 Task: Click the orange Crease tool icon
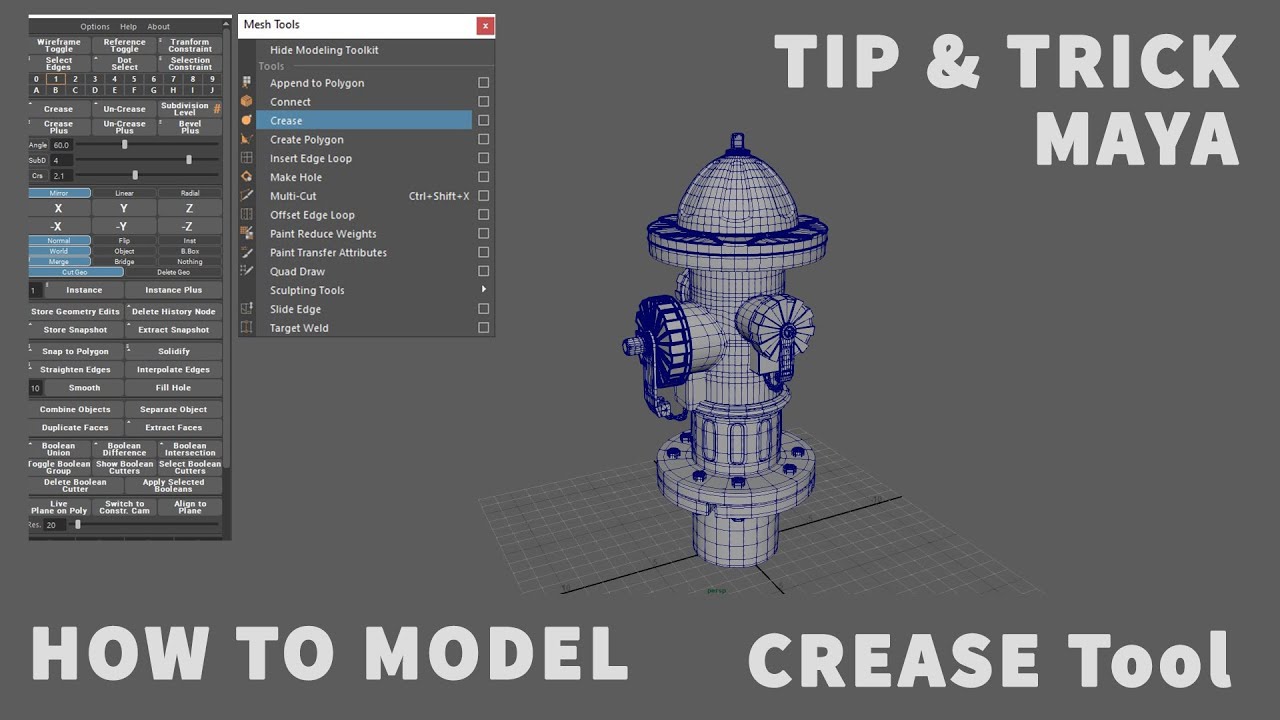click(x=247, y=120)
